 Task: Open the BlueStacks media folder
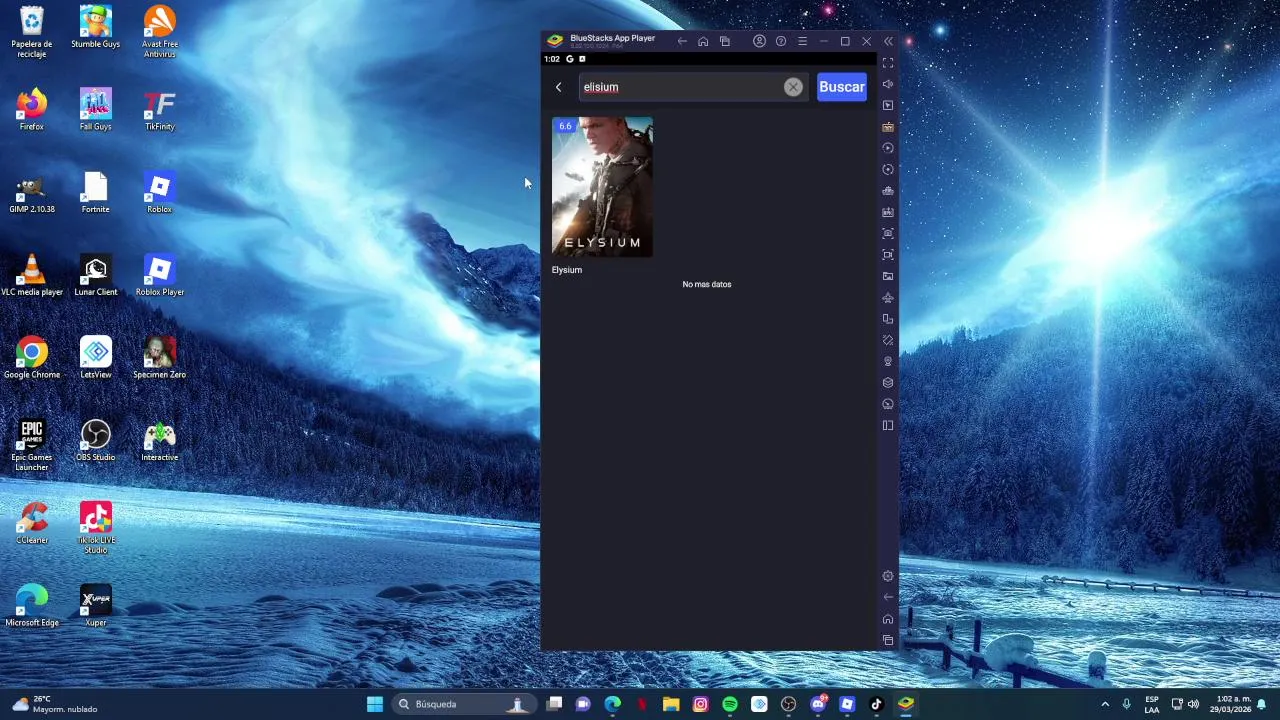888,276
